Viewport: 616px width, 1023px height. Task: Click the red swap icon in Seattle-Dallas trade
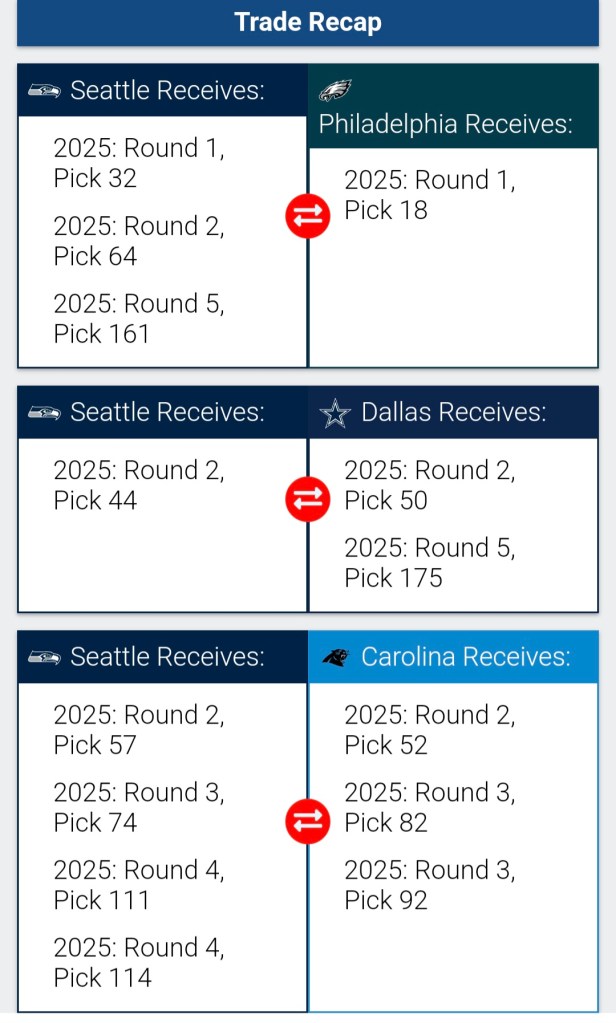[307, 498]
